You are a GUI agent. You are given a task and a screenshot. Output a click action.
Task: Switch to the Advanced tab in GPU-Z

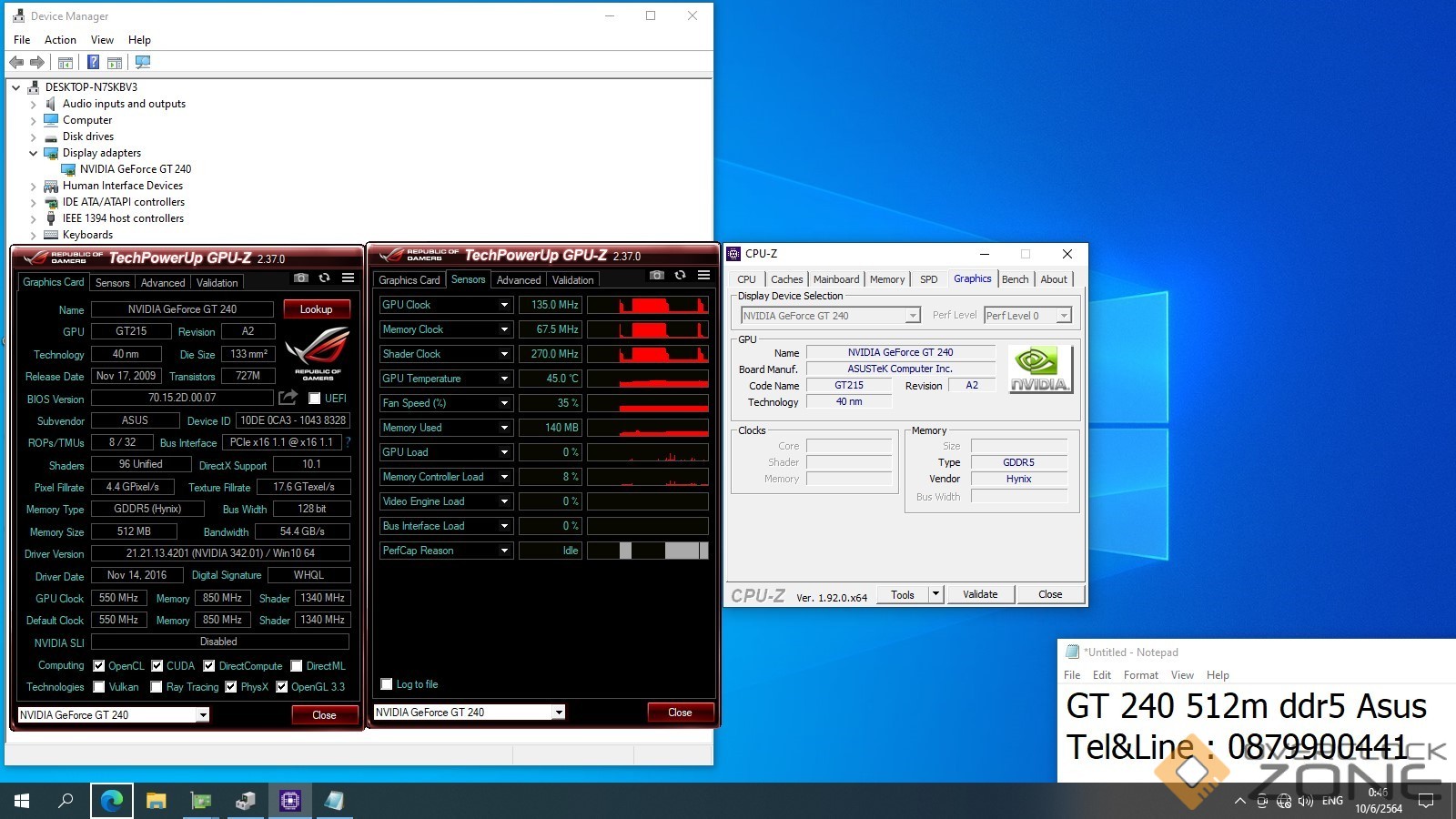coord(163,283)
